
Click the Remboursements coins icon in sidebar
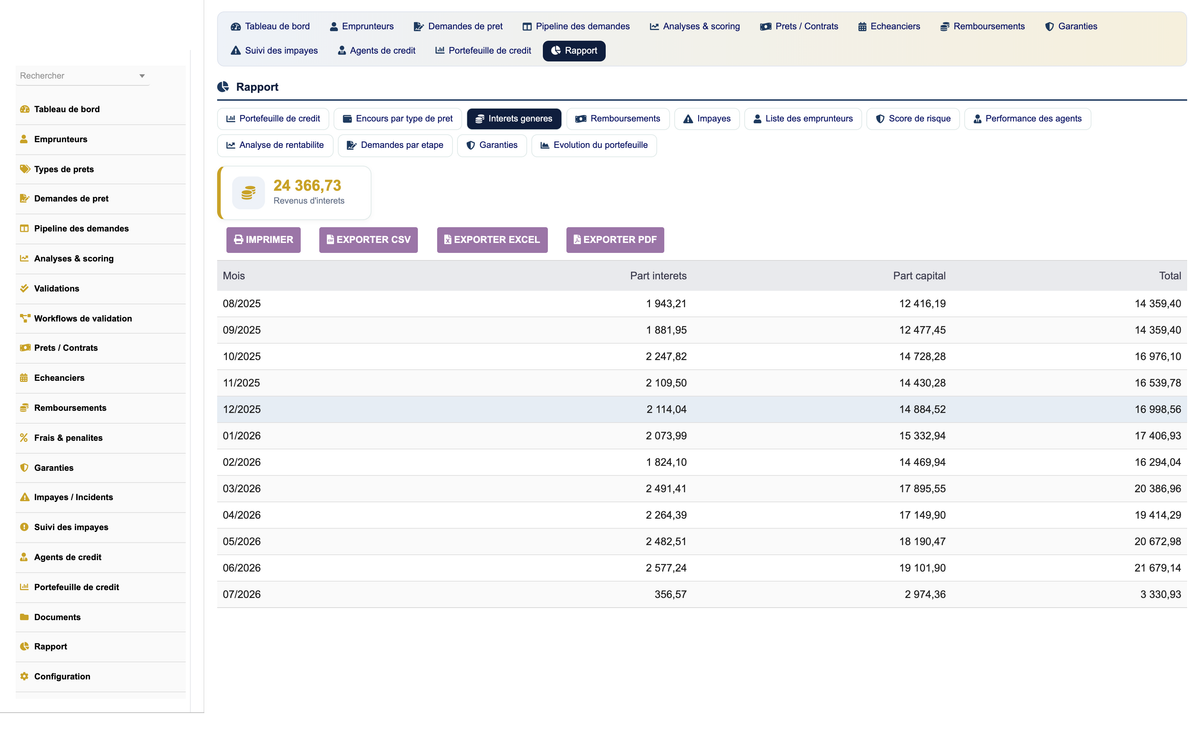(24, 408)
